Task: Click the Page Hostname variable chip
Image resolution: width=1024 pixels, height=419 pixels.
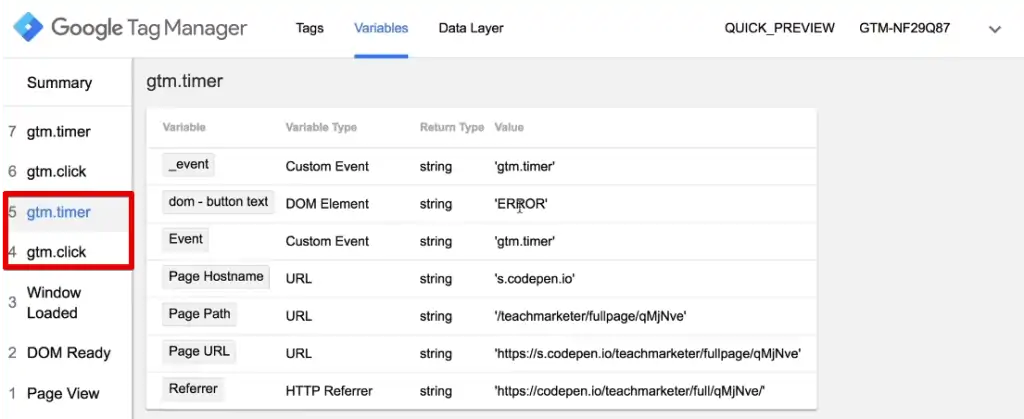Action: click(216, 277)
